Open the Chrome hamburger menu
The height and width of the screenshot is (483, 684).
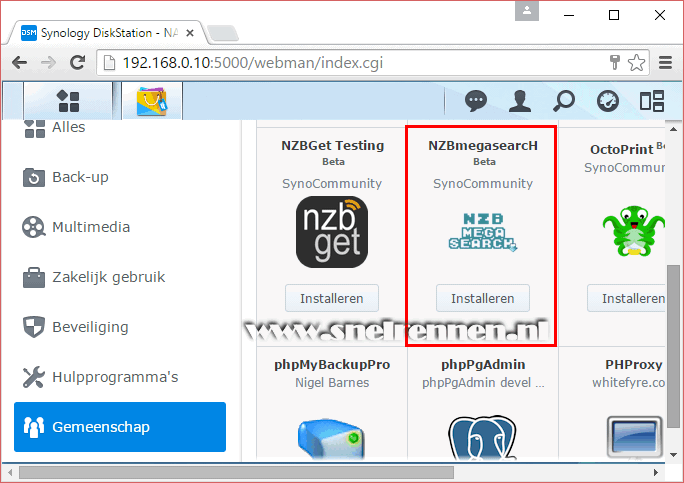point(665,63)
